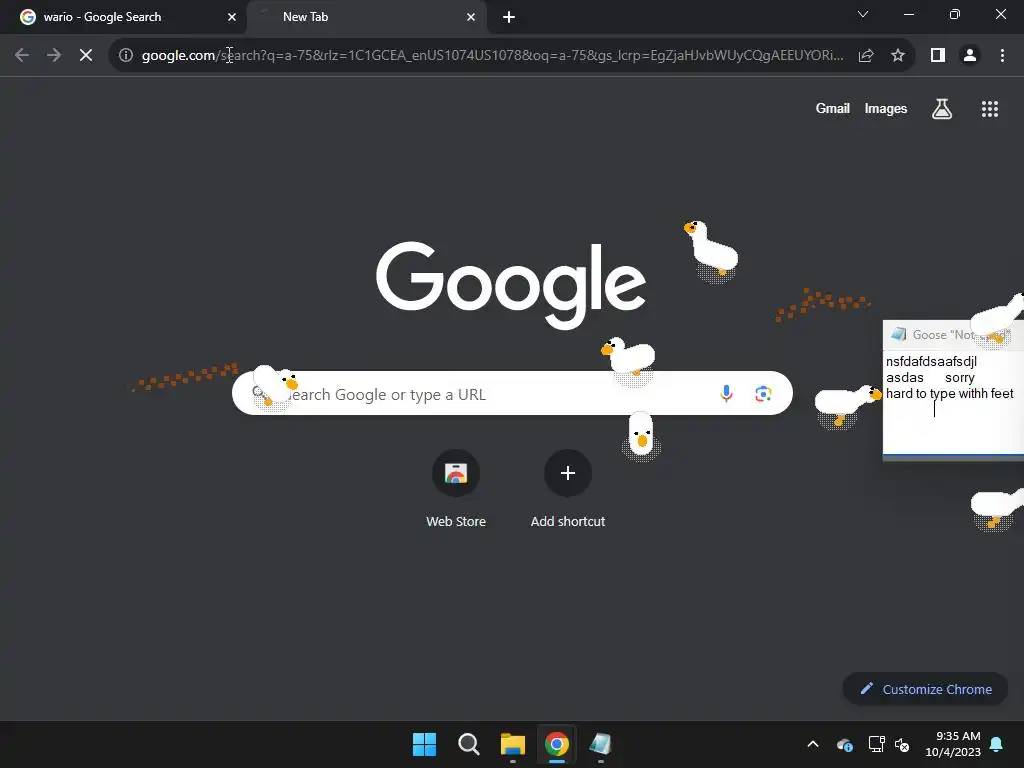
Task: Open the notifications bell
Action: coord(997,744)
